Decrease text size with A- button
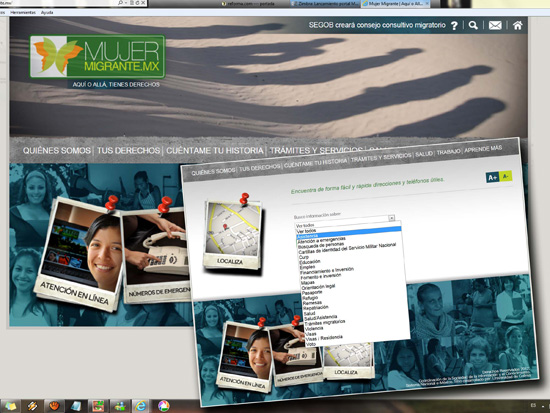 point(505,176)
